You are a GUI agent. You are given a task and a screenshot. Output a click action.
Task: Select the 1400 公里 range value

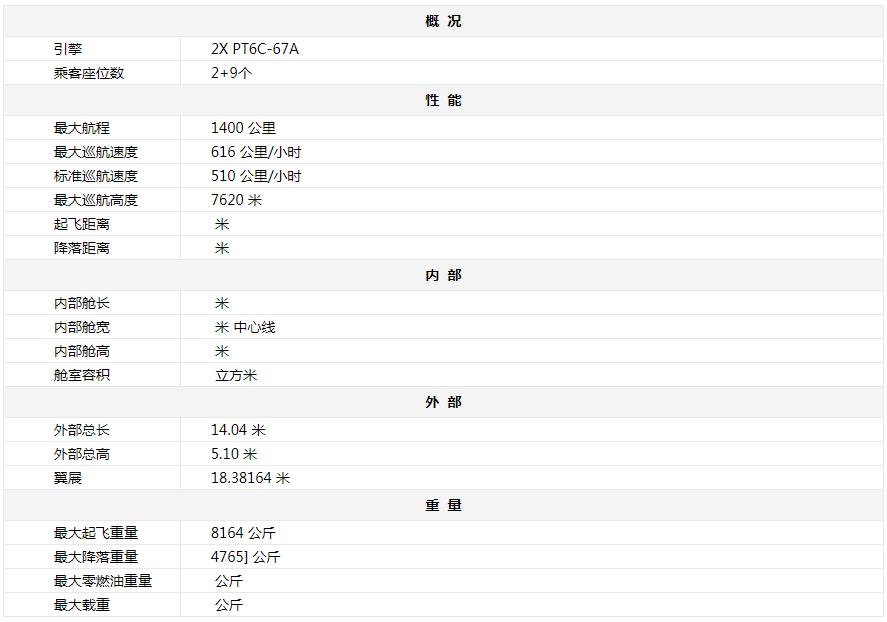pos(243,128)
